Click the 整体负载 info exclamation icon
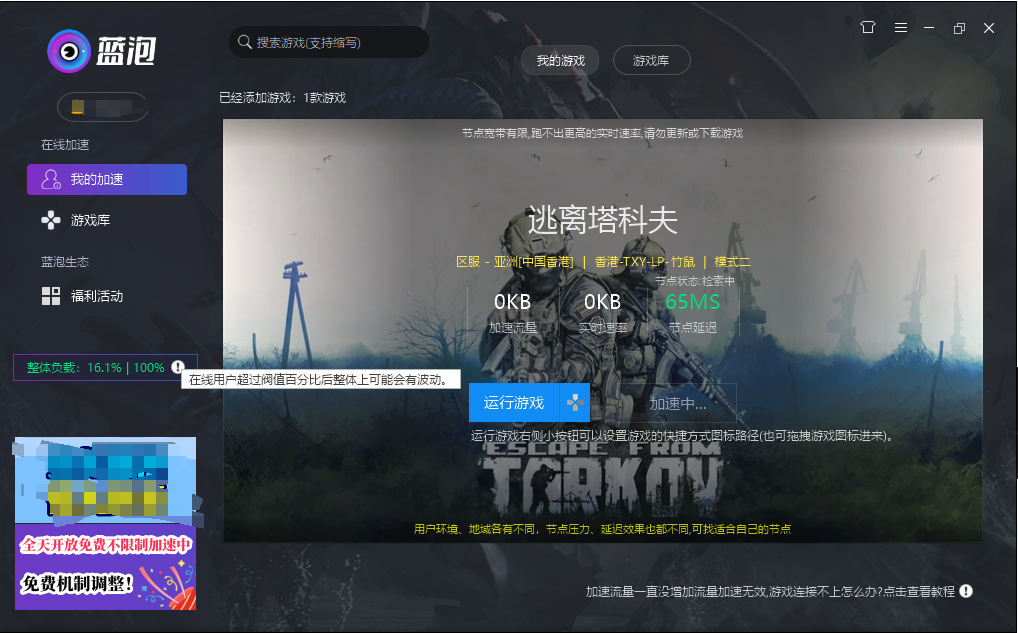1018x633 pixels. pyautogui.click(x=177, y=367)
